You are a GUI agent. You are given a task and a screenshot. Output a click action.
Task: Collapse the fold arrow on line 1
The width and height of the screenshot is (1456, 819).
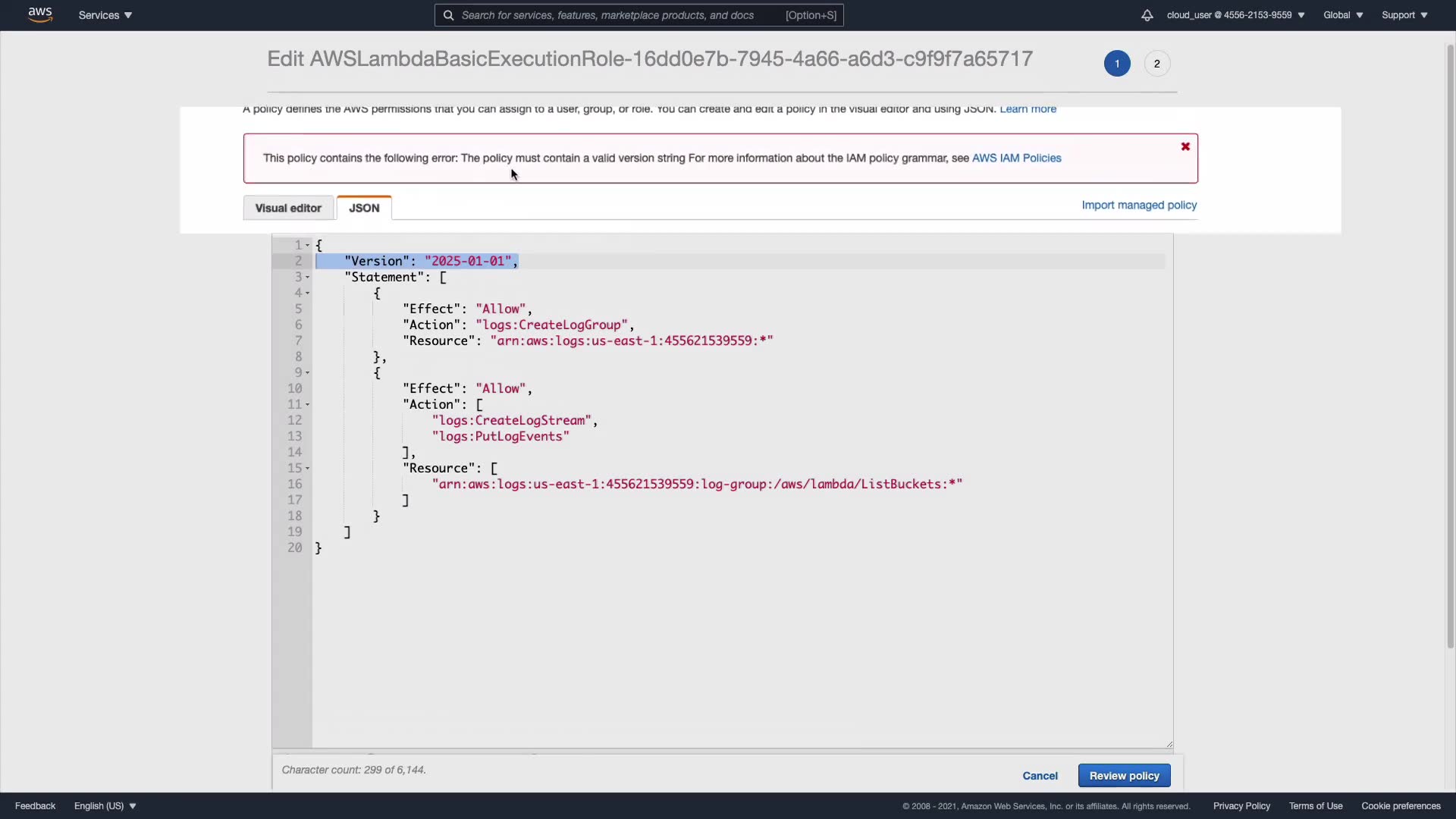(307, 245)
